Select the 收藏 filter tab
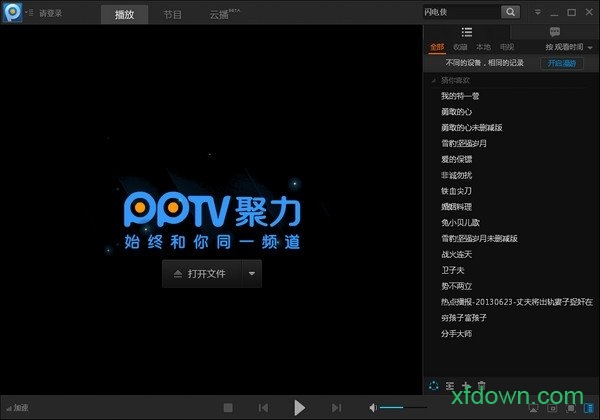 (460, 47)
